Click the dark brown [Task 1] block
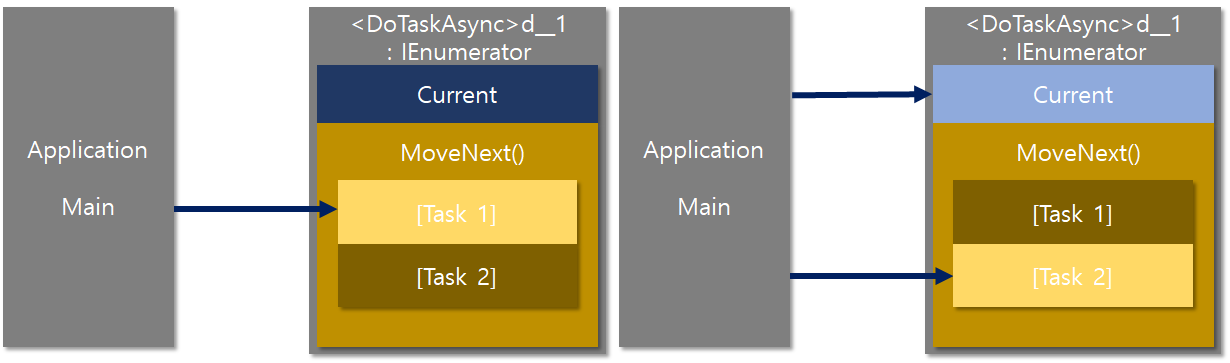 tap(1073, 212)
